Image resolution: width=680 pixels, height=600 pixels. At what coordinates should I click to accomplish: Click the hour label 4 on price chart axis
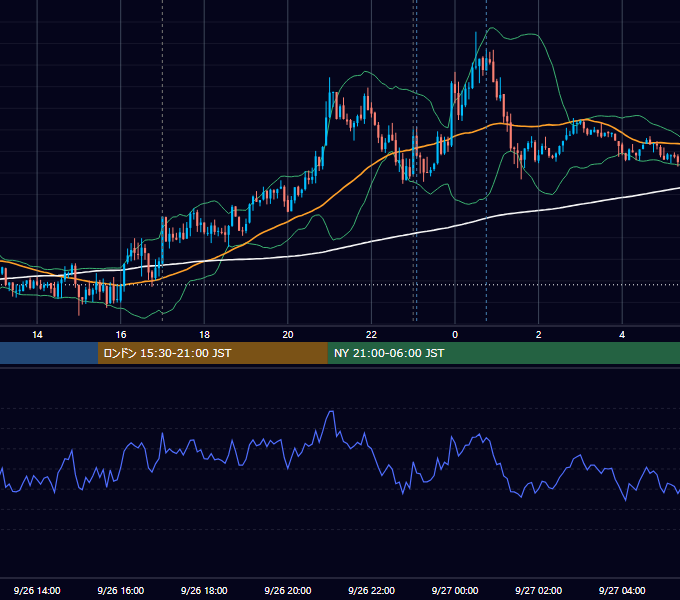(x=622, y=335)
